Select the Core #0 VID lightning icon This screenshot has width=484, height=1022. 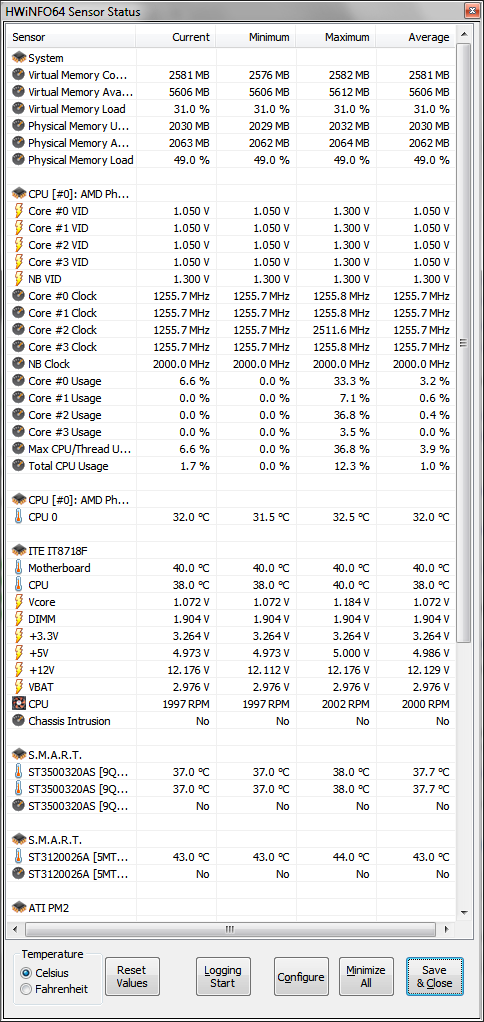18,211
